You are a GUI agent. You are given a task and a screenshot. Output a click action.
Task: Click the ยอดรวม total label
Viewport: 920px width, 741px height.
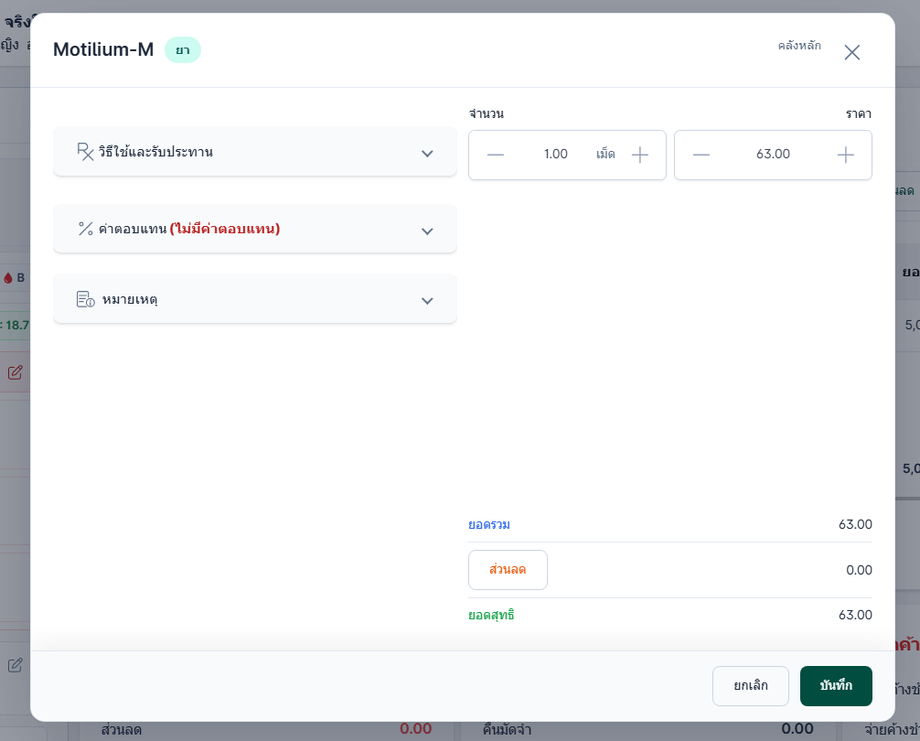[x=489, y=525]
